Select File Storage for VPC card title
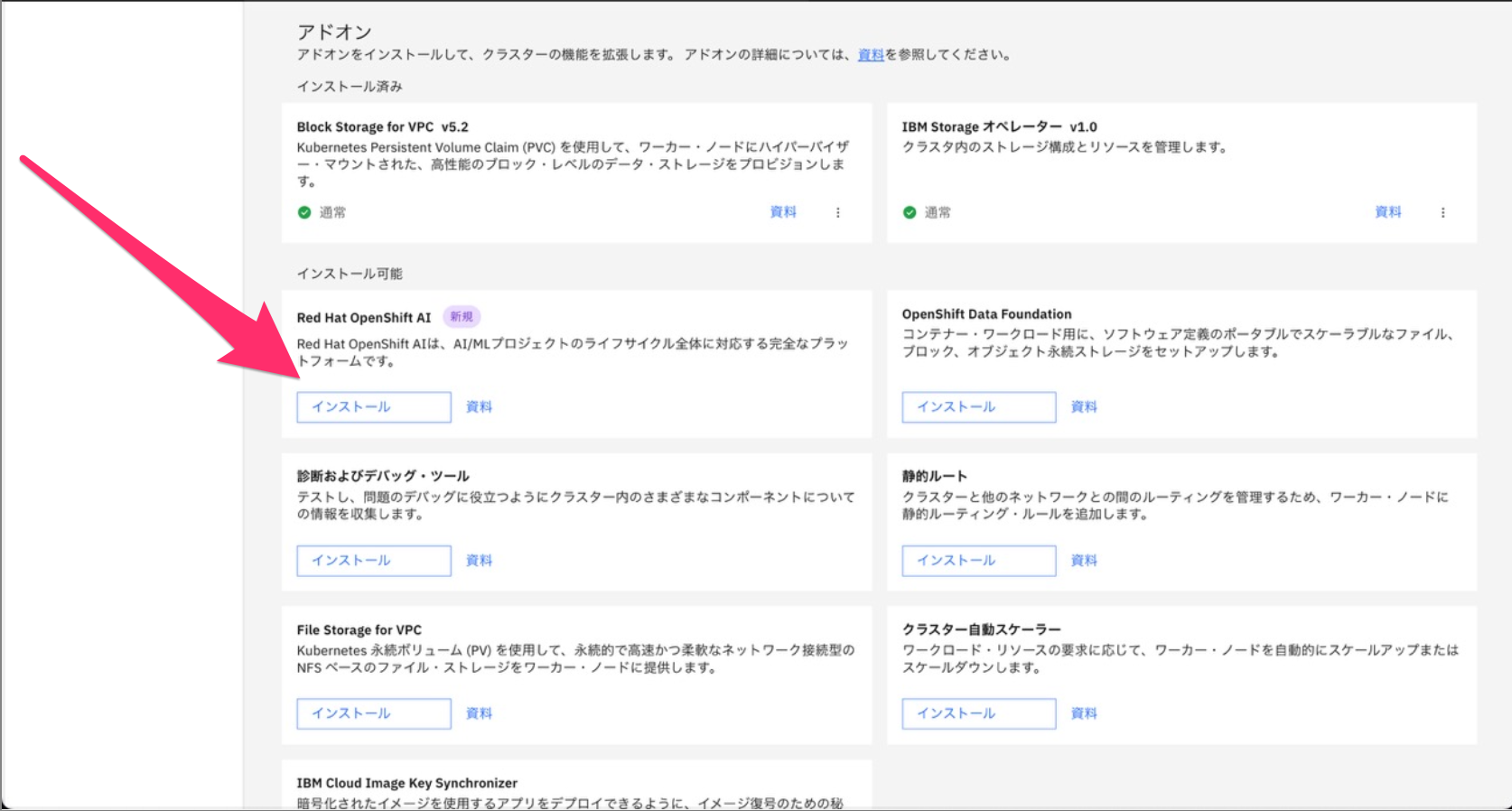1512x811 pixels. coord(359,630)
